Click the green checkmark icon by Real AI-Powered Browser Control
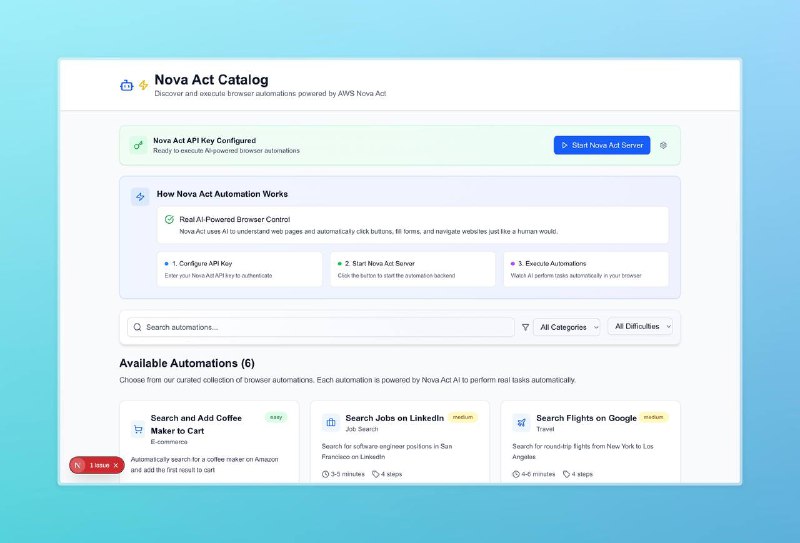 point(169,219)
